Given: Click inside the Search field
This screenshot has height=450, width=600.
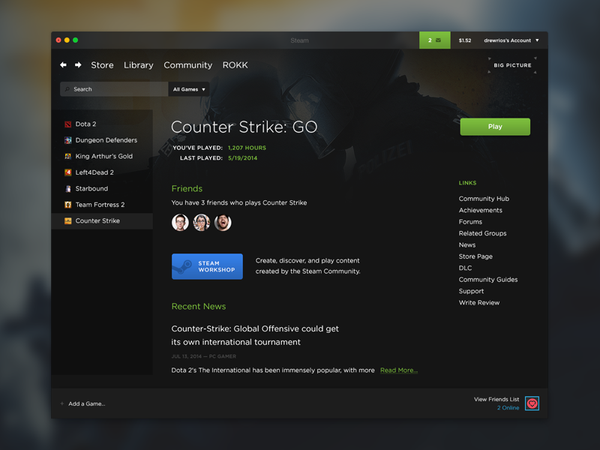Looking at the screenshot, I should [x=114, y=89].
